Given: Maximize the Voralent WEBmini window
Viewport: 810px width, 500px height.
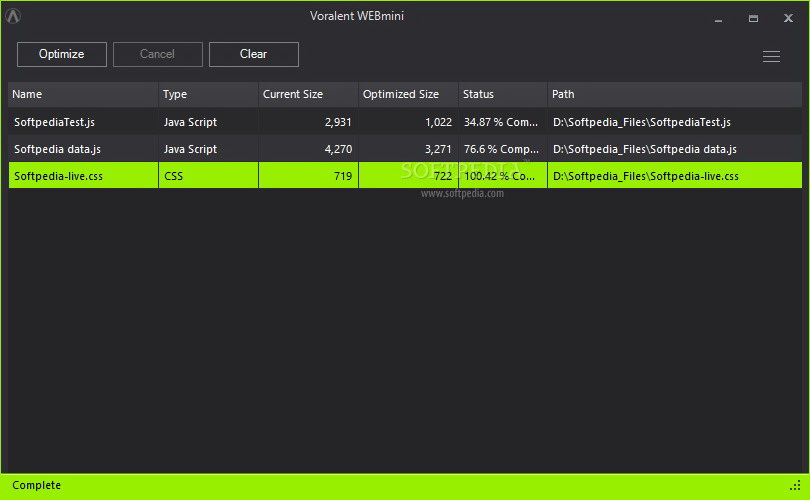Looking at the screenshot, I should click(x=753, y=19).
